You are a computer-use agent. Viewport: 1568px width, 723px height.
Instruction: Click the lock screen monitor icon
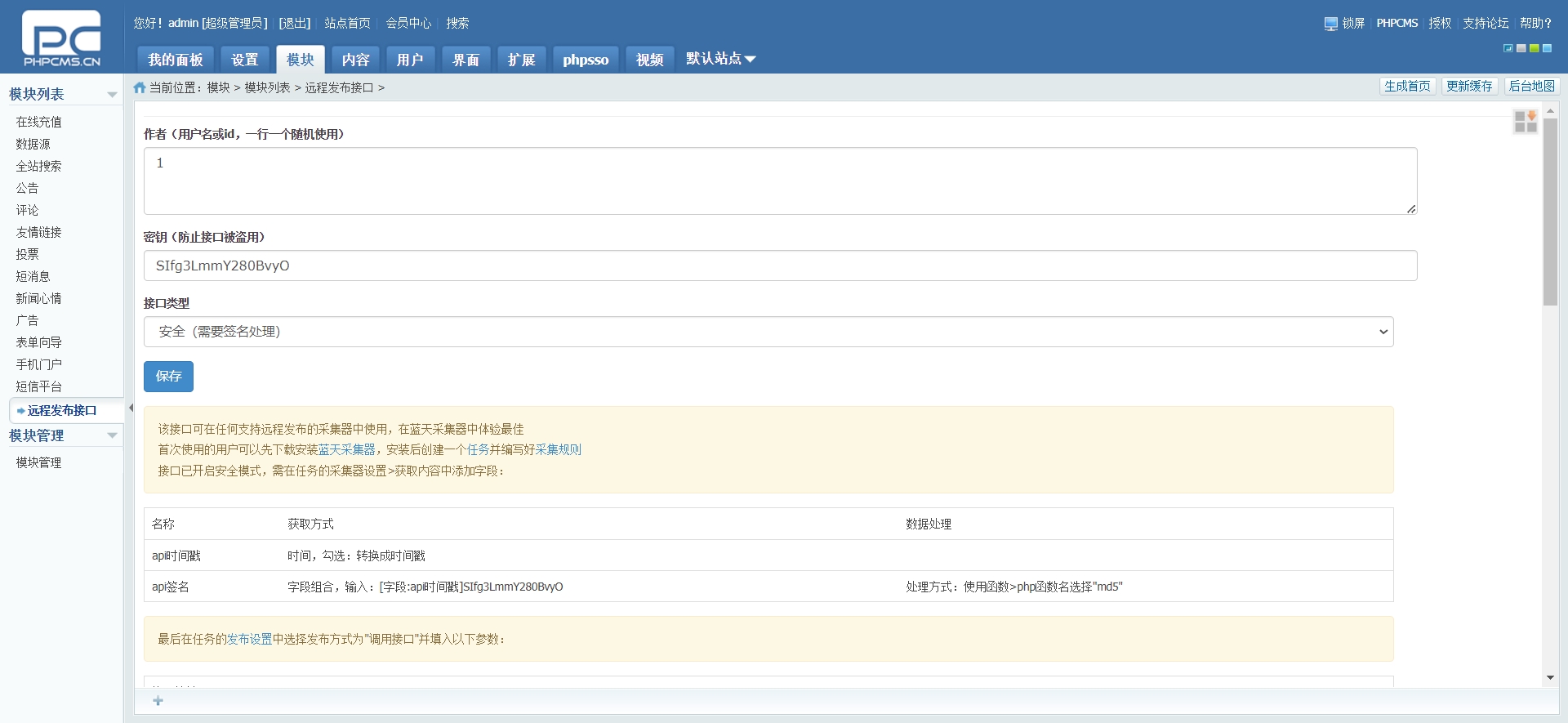tap(1331, 24)
